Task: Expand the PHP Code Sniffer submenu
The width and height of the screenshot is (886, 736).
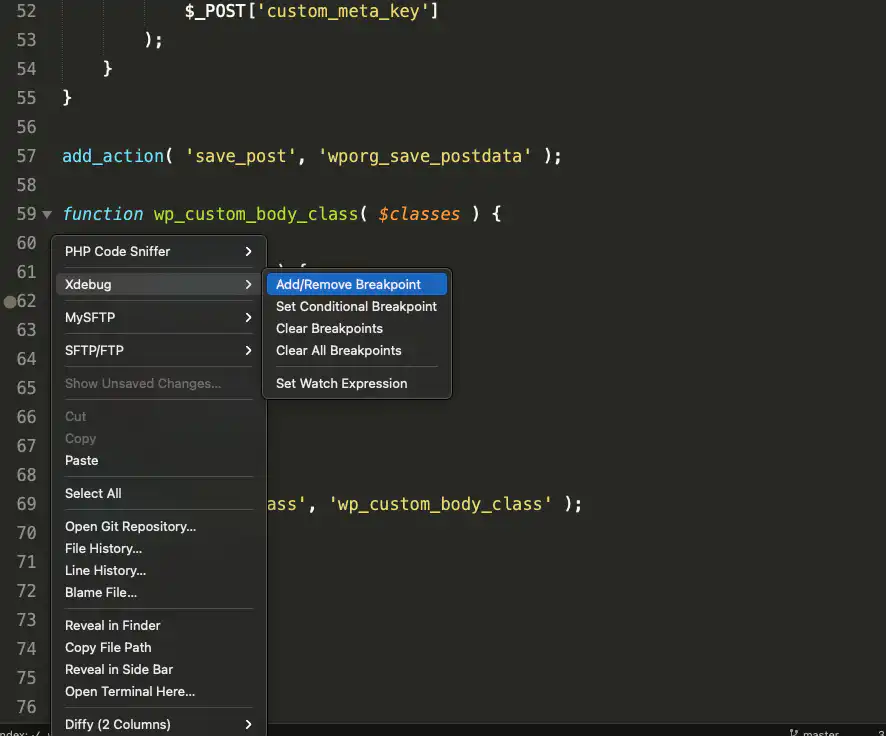Action: click(158, 251)
